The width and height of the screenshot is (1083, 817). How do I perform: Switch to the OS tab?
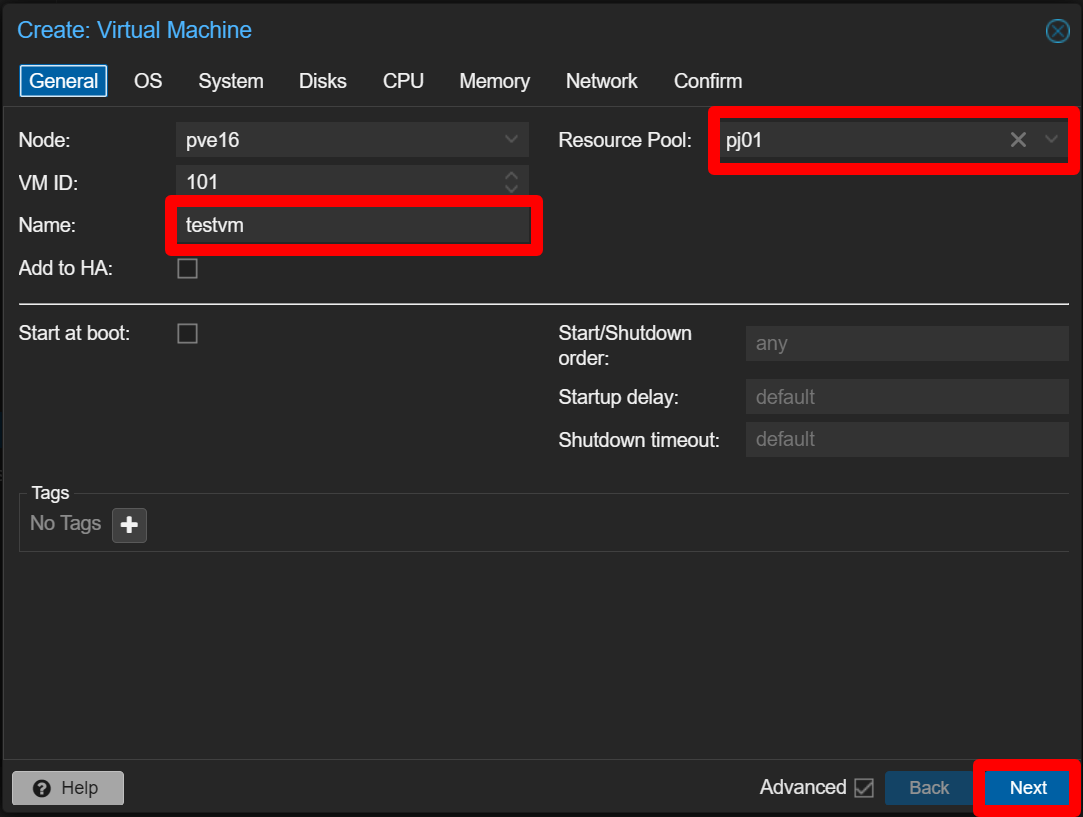coord(148,81)
